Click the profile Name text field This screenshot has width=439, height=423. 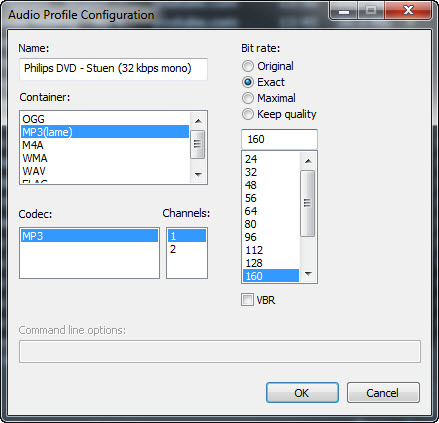(x=113, y=69)
